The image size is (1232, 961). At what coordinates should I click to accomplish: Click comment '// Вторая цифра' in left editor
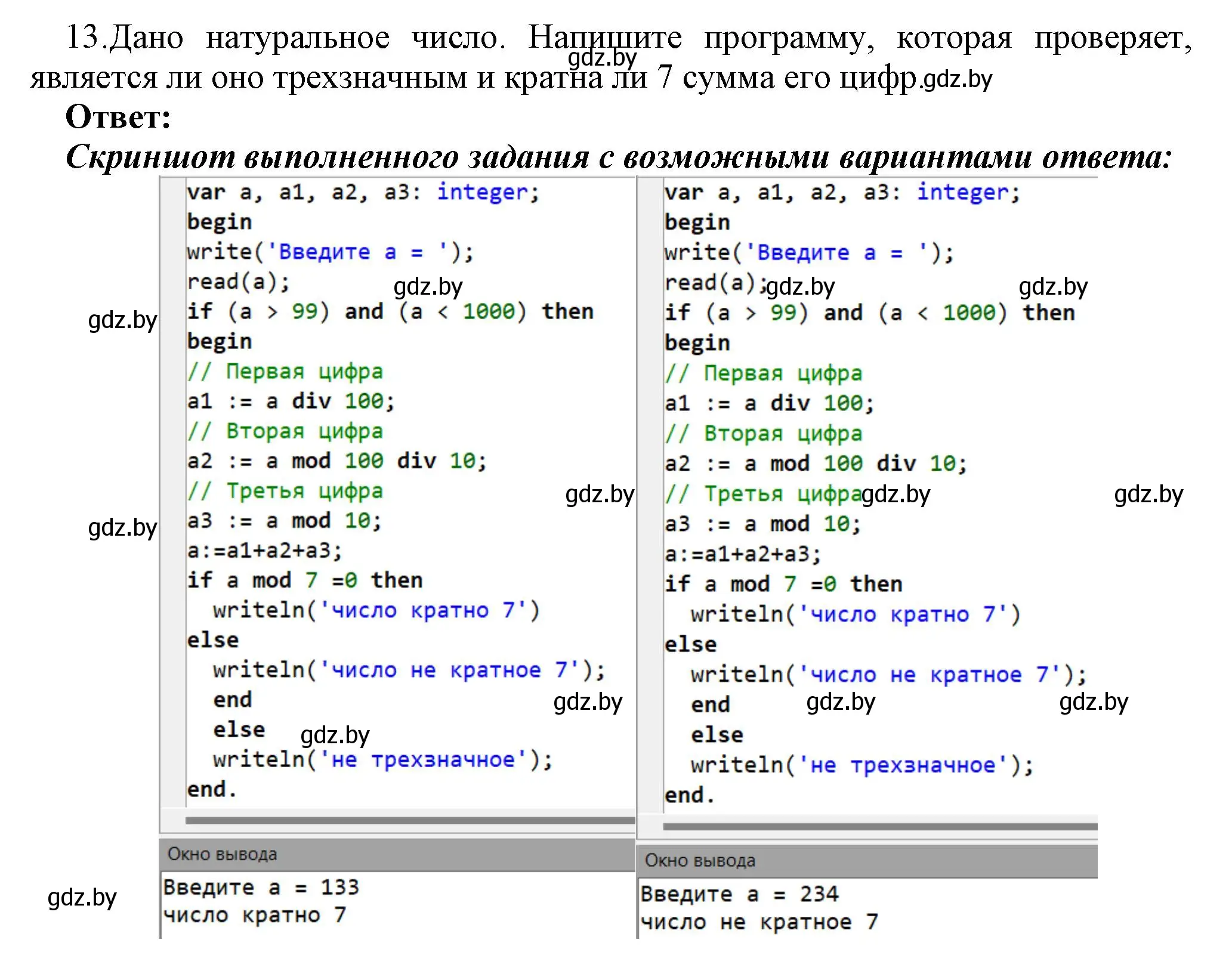pos(285,431)
